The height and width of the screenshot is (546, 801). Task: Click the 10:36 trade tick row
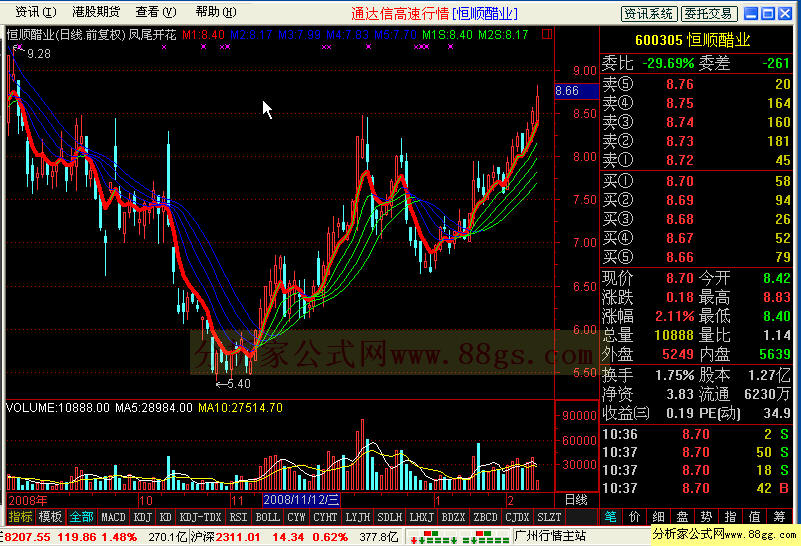[696, 434]
